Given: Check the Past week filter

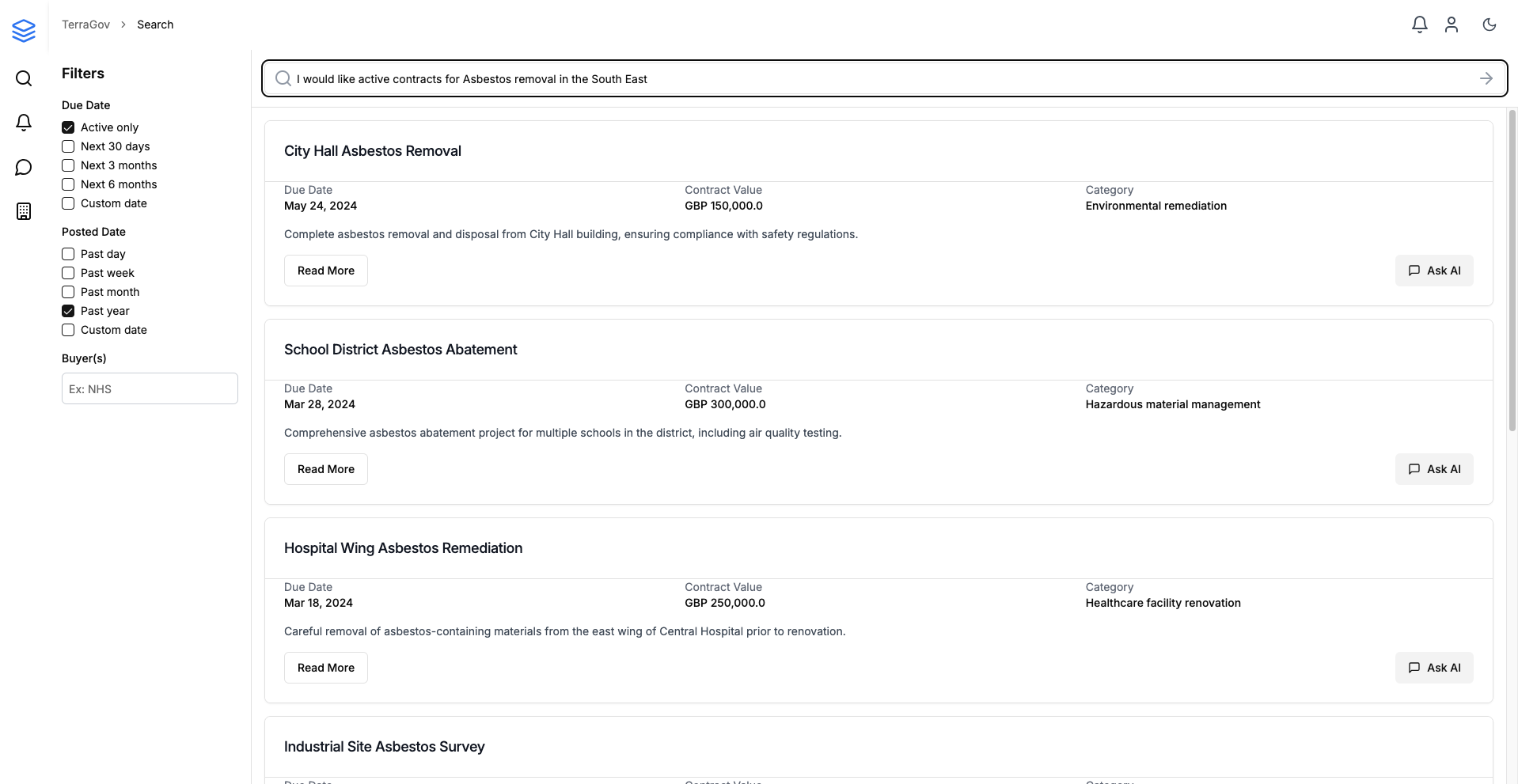Looking at the screenshot, I should tap(68, 273).
